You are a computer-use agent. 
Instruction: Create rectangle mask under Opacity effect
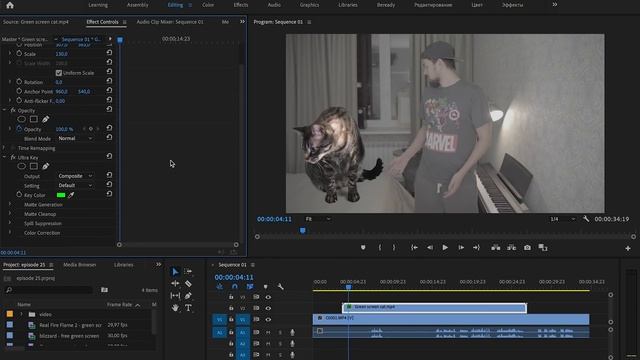(34, 119)
